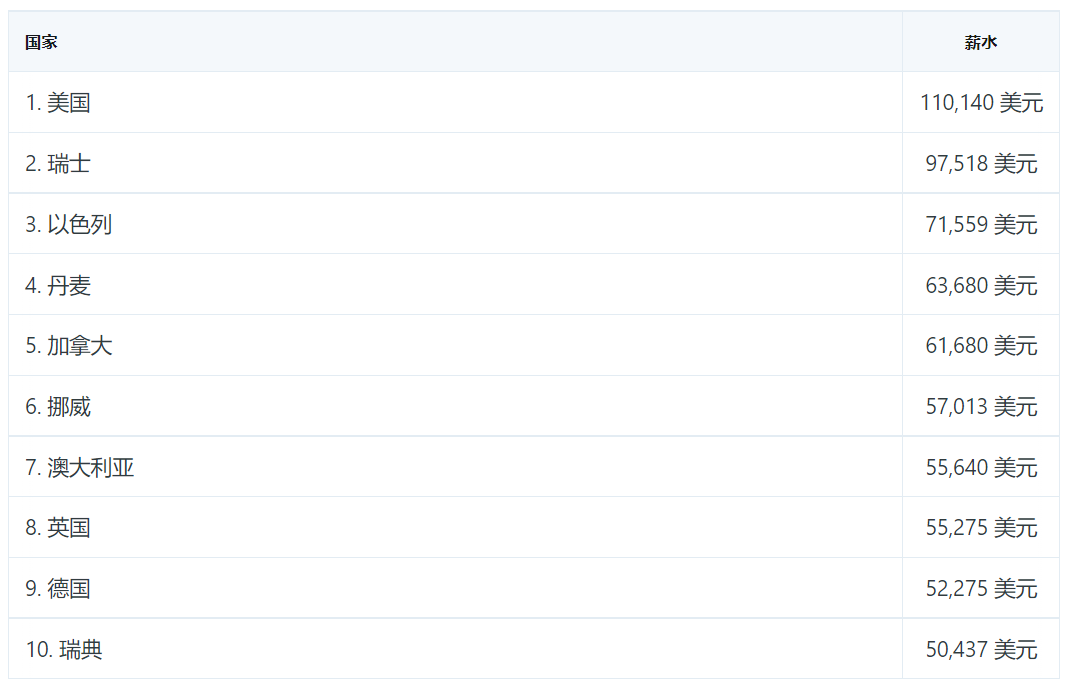
Task: Select the 2. 瑞士 country cell
Action: [x=58, y=163]
